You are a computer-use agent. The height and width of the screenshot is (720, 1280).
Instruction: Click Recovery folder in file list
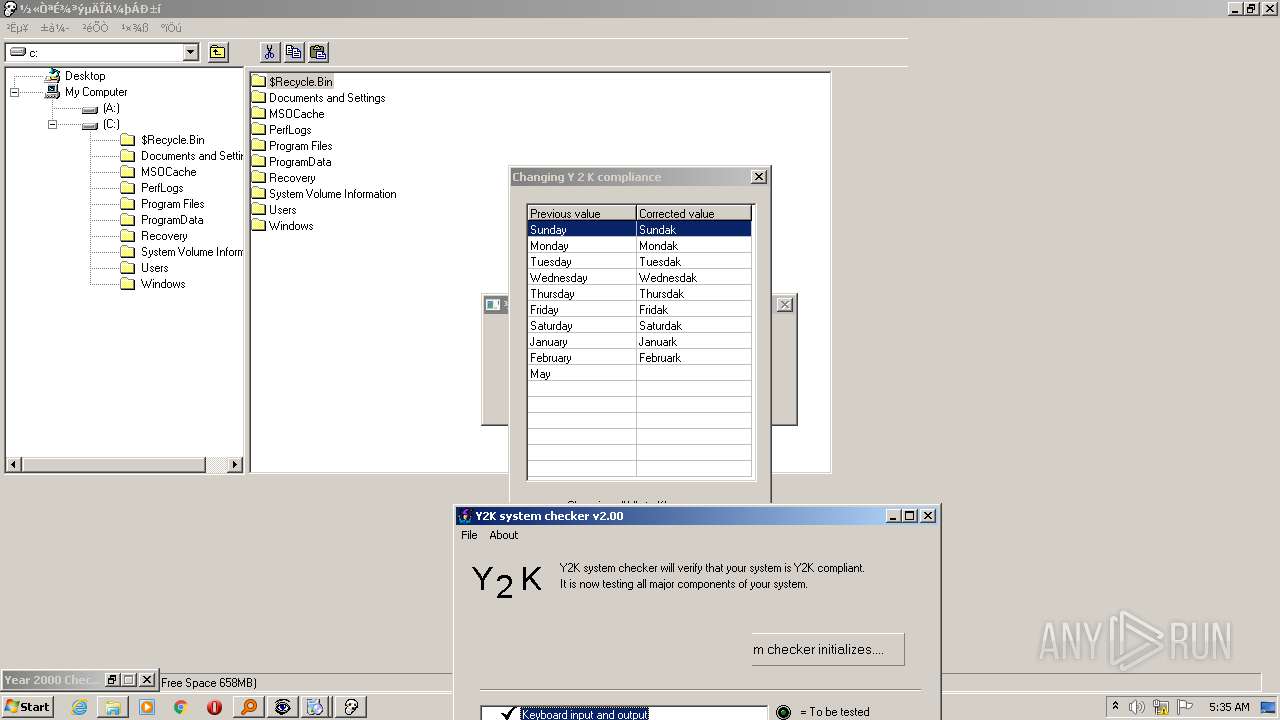point(292,178)
